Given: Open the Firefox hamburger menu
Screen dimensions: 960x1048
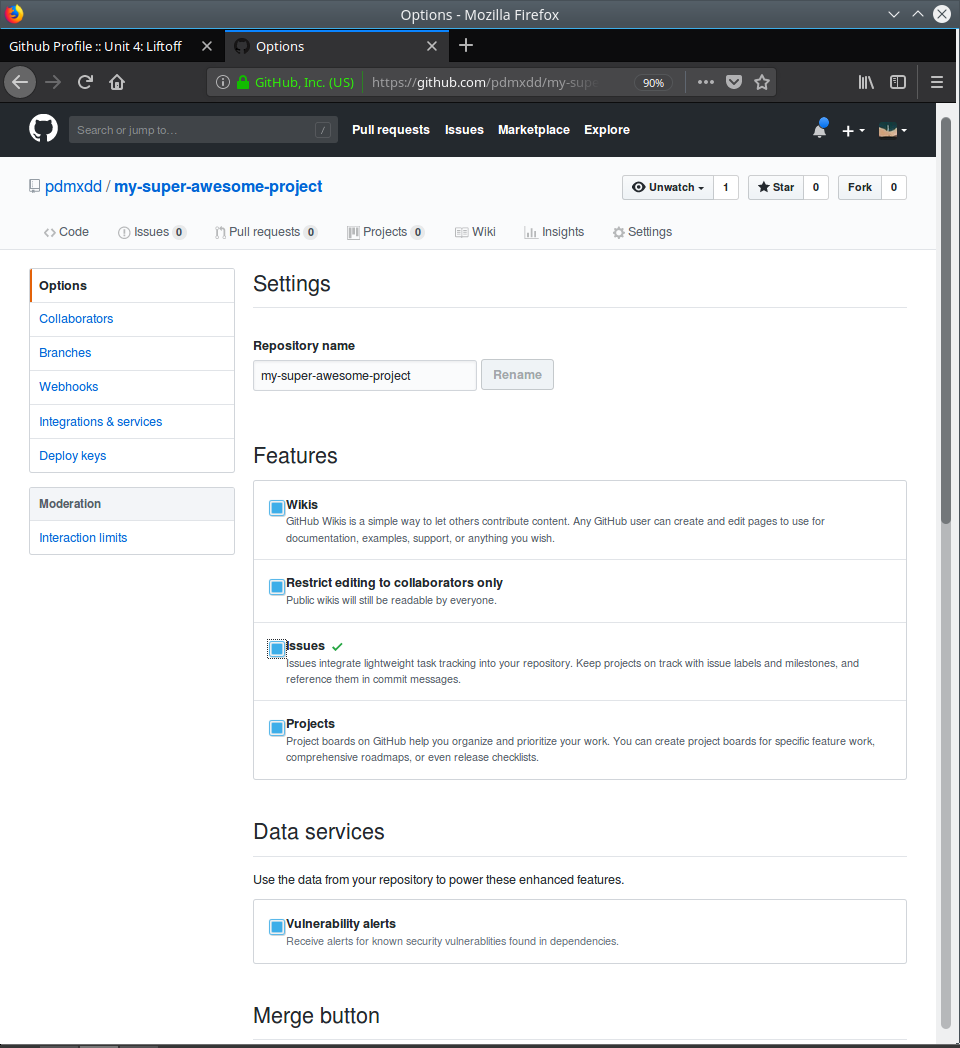Looking at the screenshot, I should pos(937,82).
